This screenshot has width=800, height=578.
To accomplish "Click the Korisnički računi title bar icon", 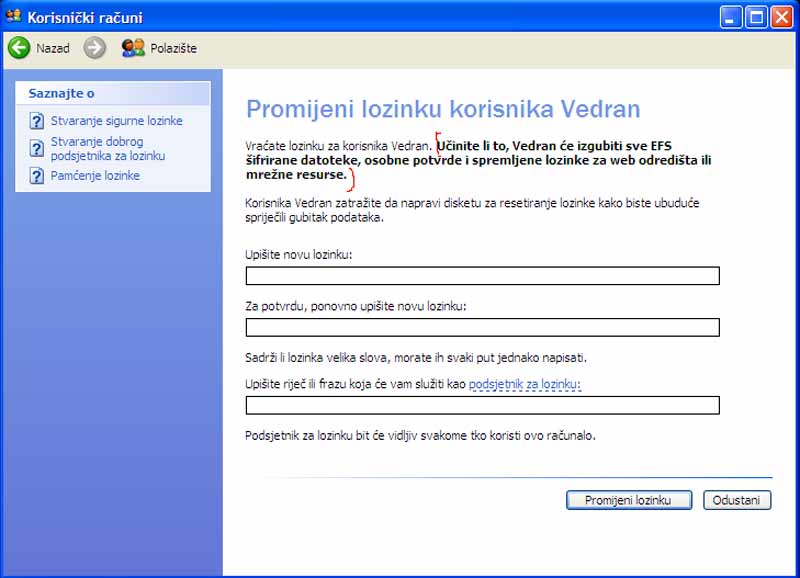I will tap(14, 16).
